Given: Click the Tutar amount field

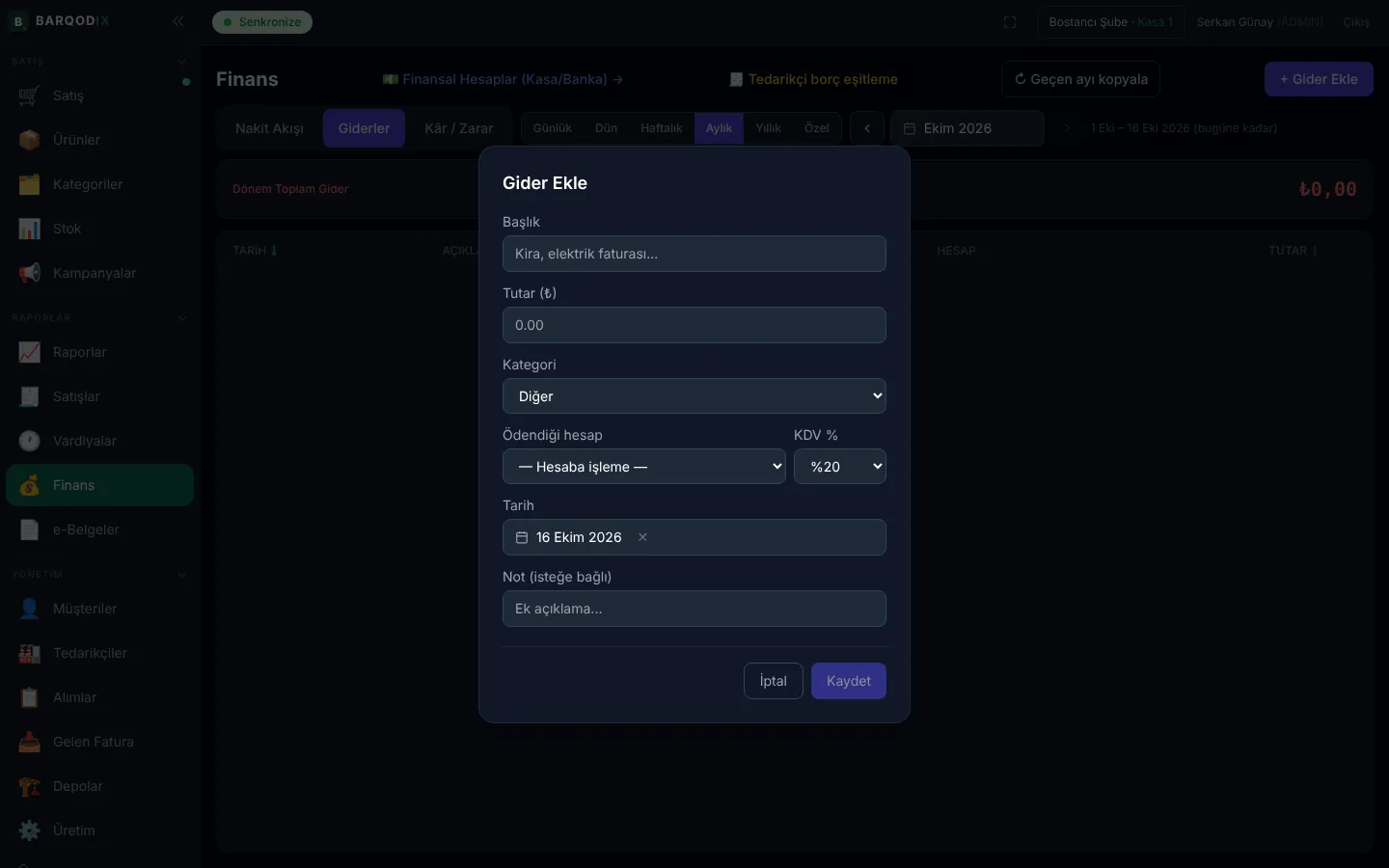Looking at the screenshot, I should point(694,325).
